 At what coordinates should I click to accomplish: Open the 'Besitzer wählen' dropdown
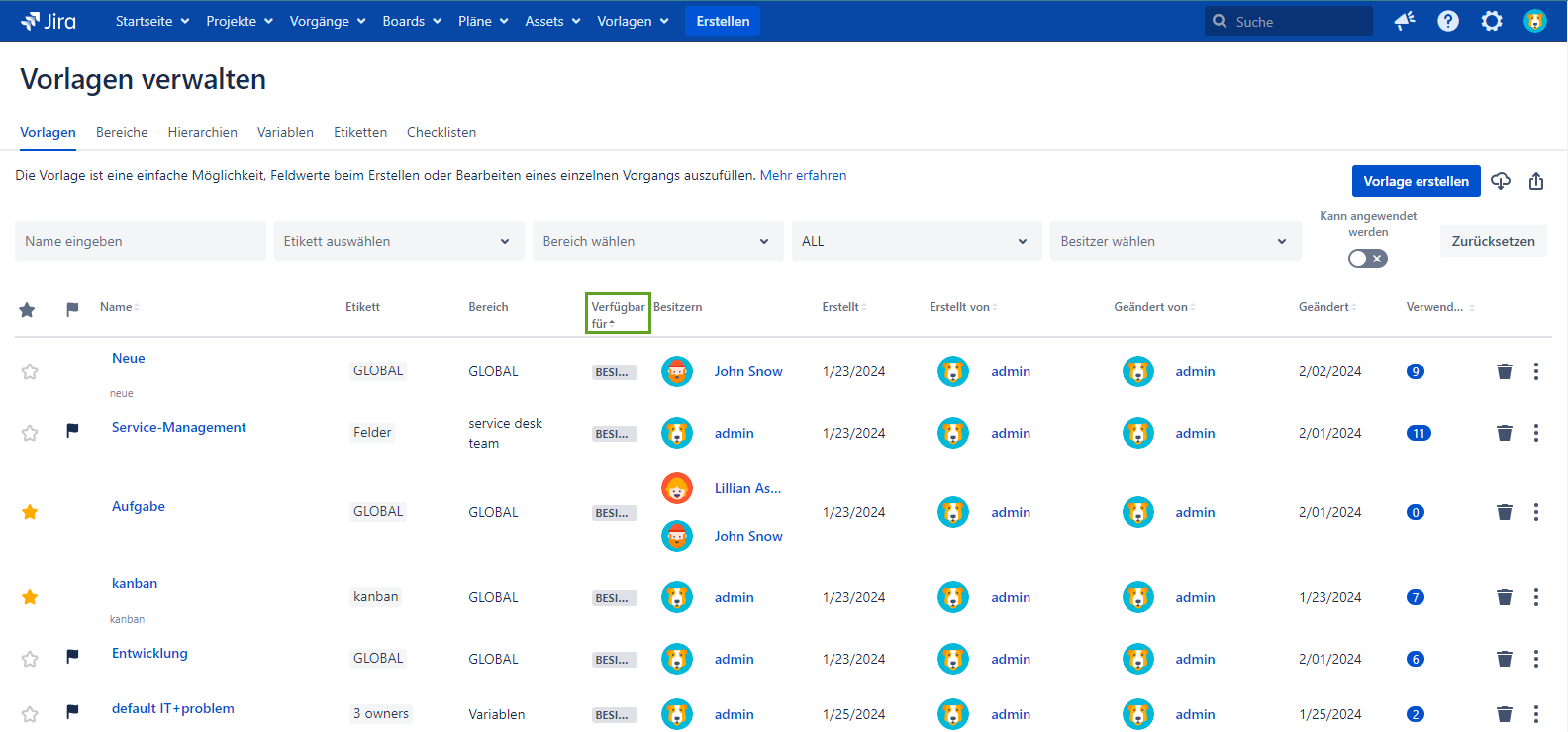click(1174, 241)
